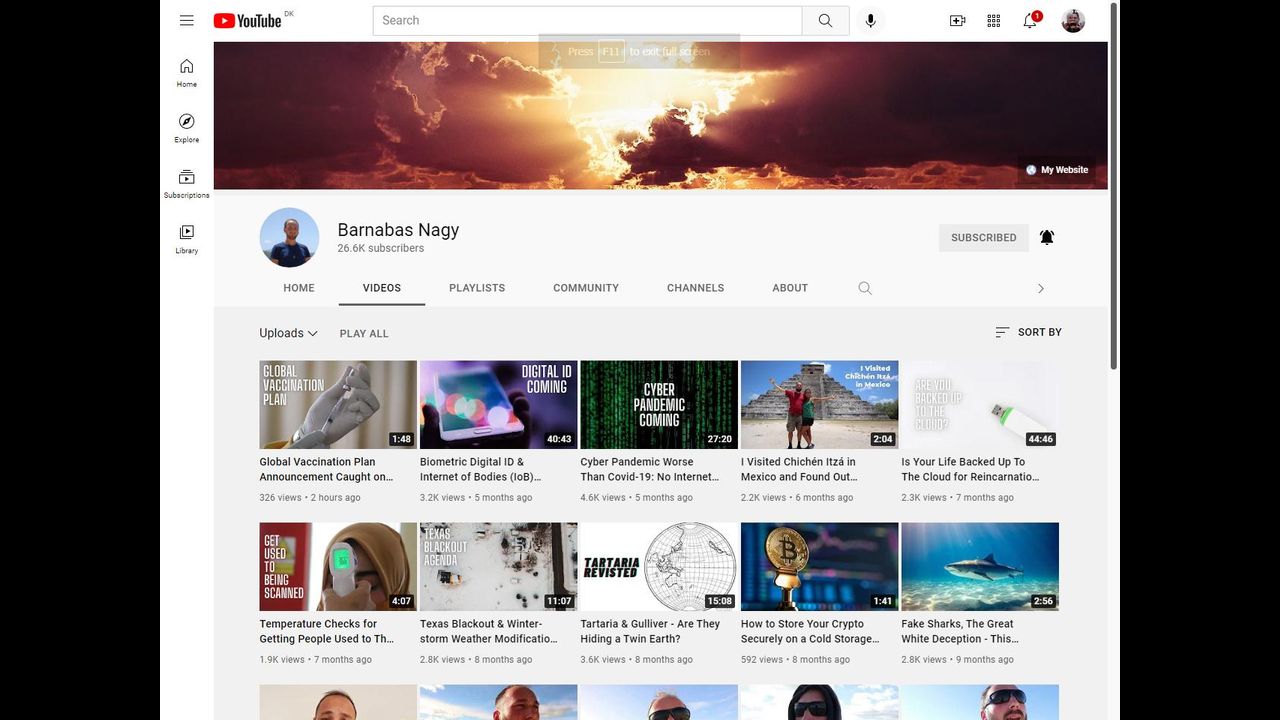The height and width of the screenshot is (720, 1280).
Task: Click the Play All link
Action: coord(364,334)
